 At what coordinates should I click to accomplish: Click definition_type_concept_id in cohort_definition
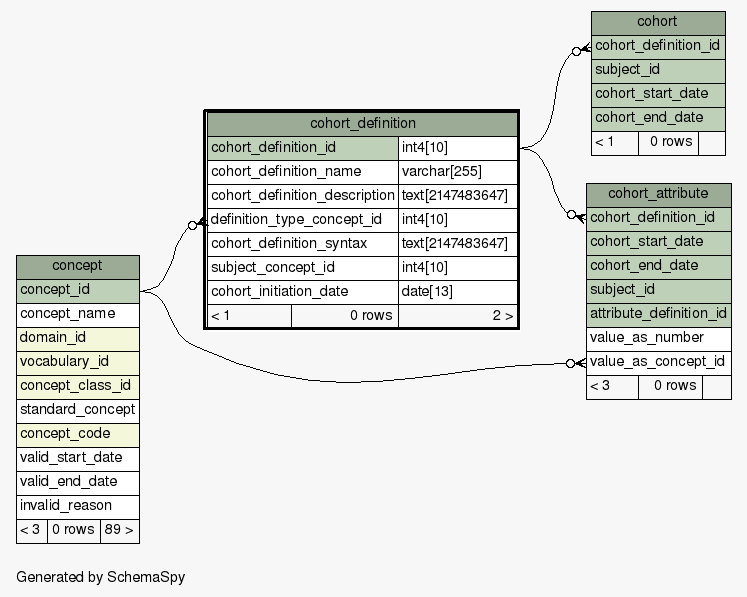tap(296, 220)
